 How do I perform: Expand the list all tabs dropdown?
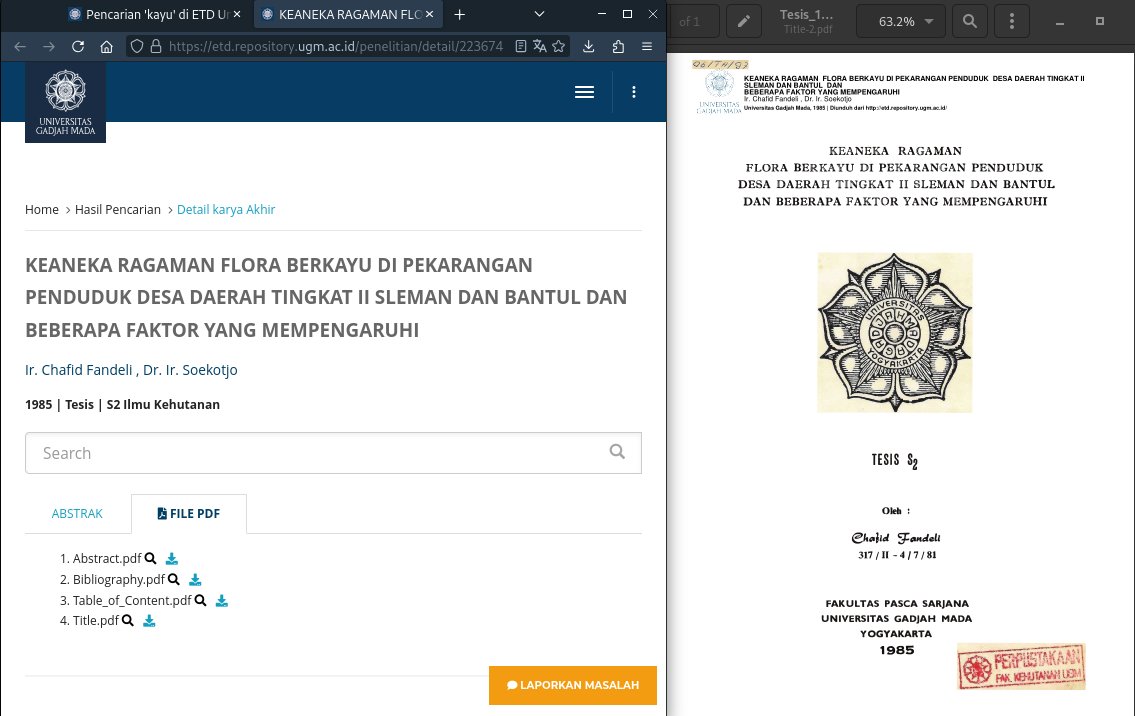coord(539,14)
